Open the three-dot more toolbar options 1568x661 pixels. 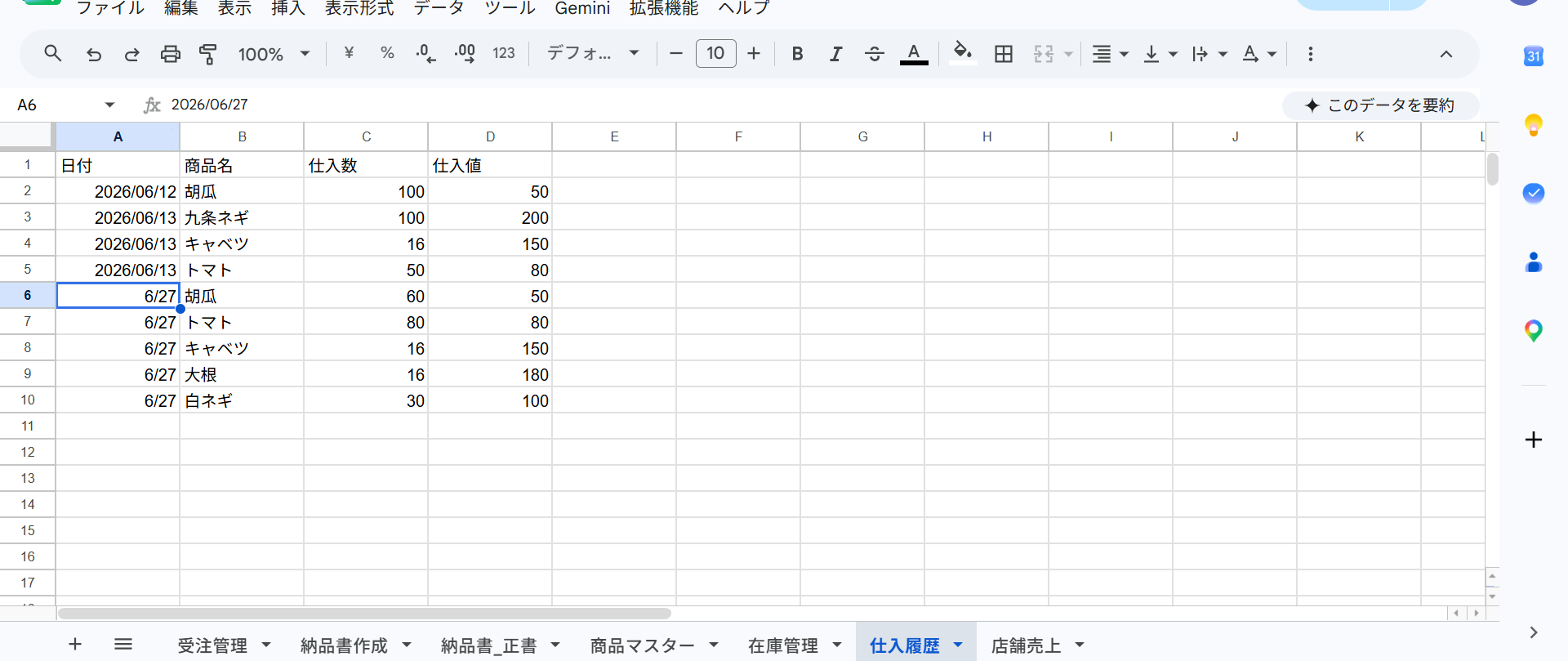(1311, 54)
